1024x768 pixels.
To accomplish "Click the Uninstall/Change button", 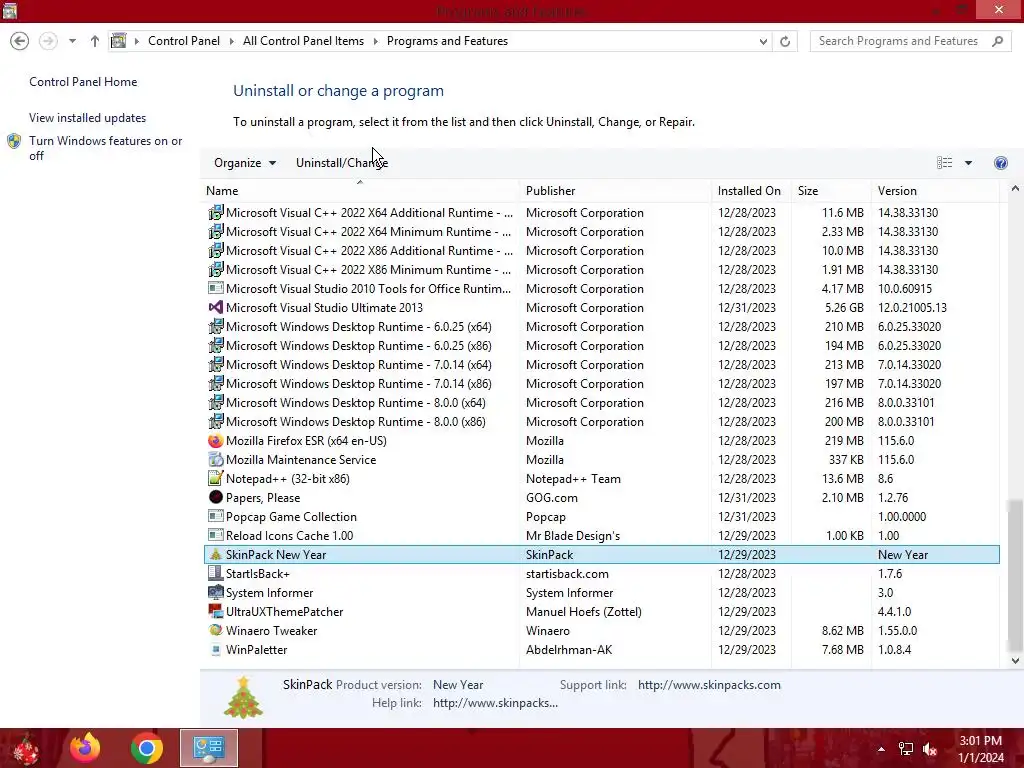I will coord(342,163).
